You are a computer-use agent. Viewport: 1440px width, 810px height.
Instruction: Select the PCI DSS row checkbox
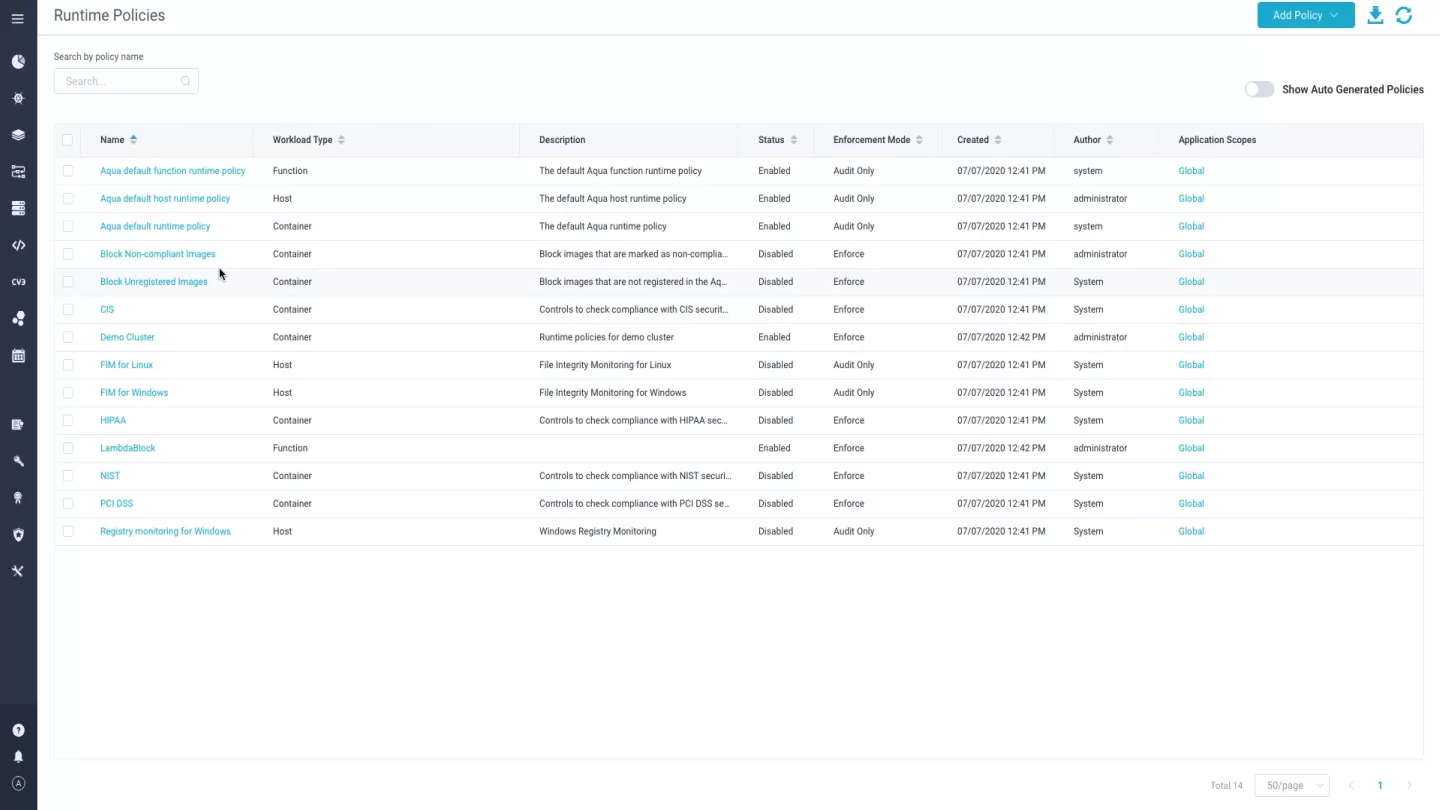[x=68, y=503]
